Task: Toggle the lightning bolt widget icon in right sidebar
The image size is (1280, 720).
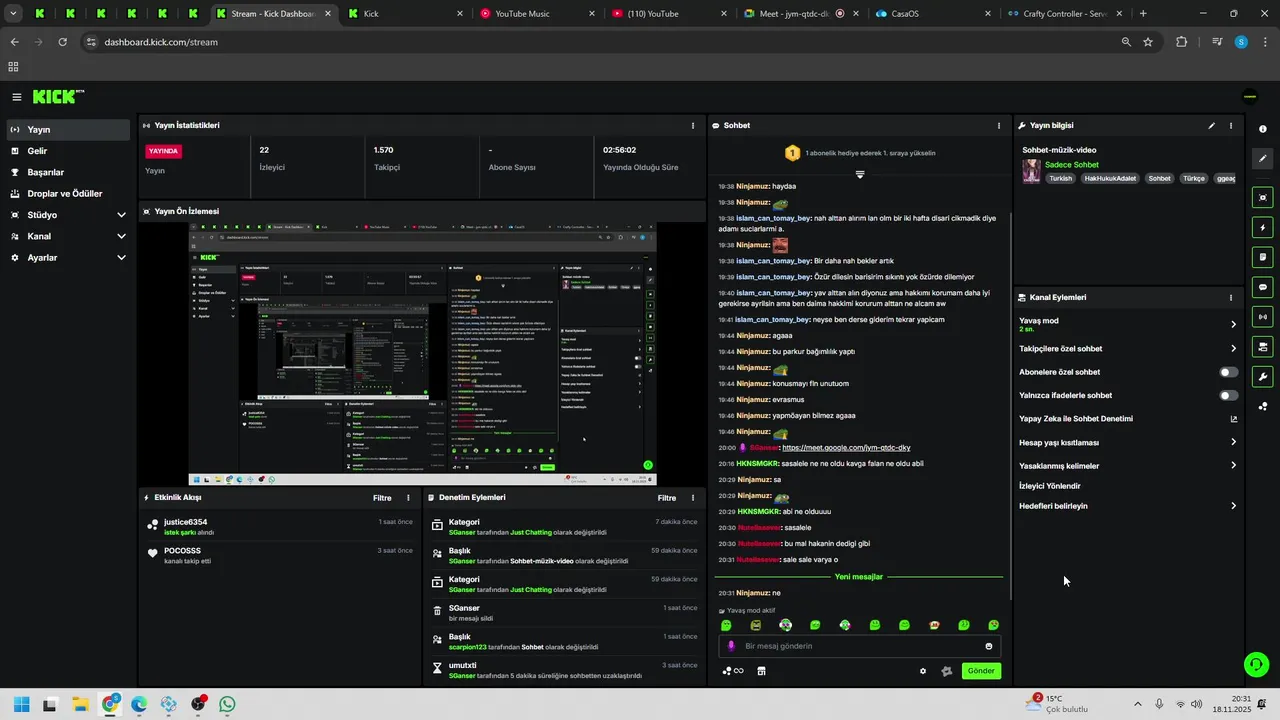Action: click(1263, 227)
